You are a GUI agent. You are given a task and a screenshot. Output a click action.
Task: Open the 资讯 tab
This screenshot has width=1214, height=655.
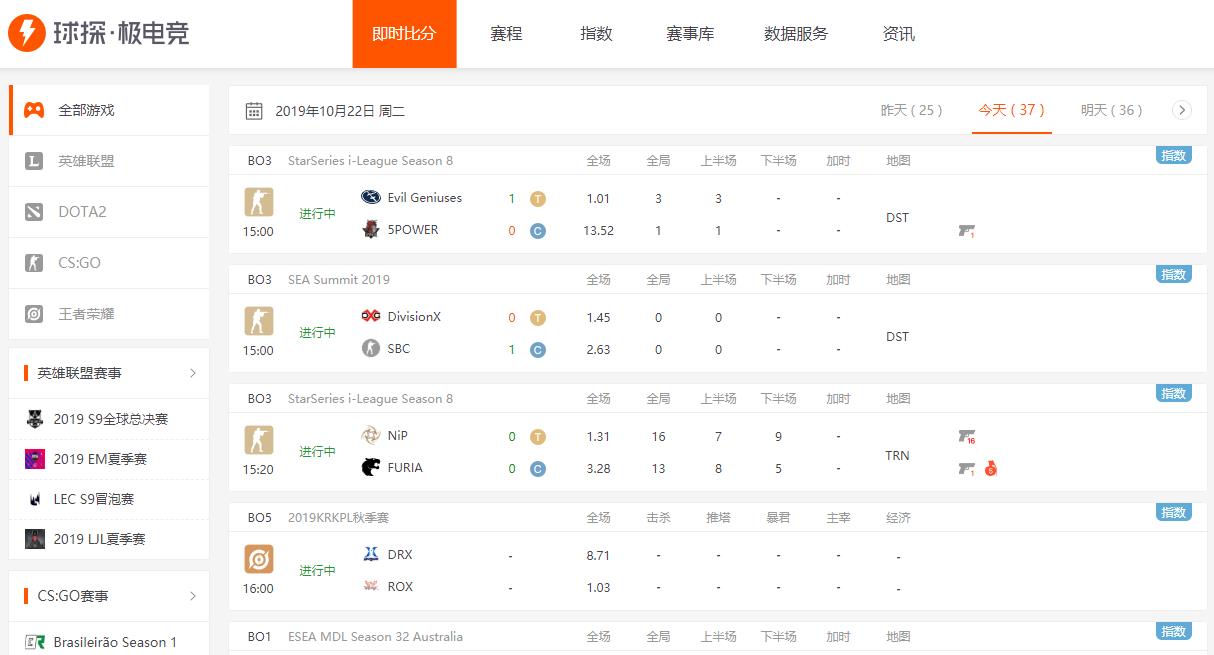[x=899, y=34]
